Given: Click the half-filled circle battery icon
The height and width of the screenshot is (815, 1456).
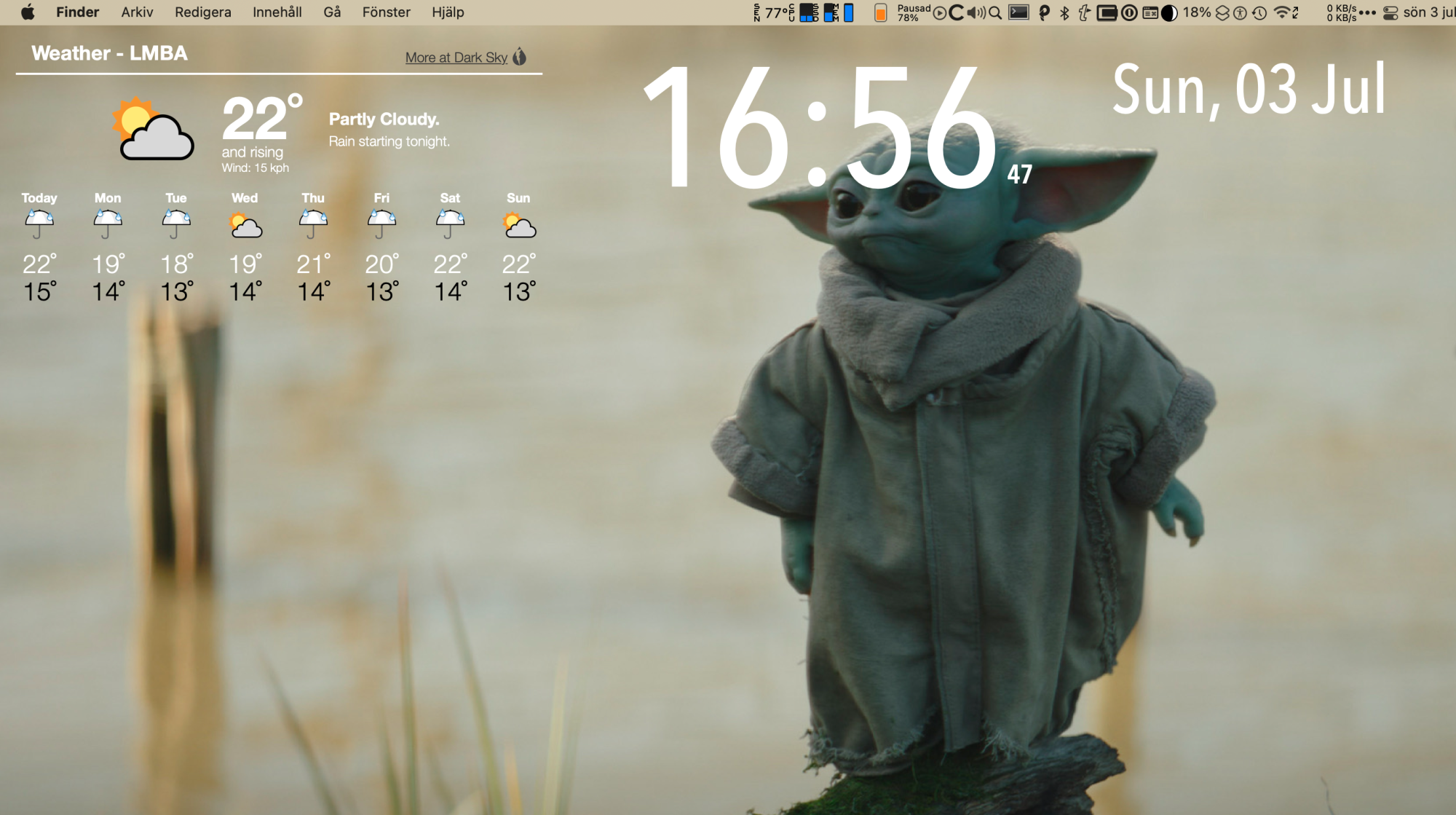Looking at the screenshot, I should (1169, 13).
